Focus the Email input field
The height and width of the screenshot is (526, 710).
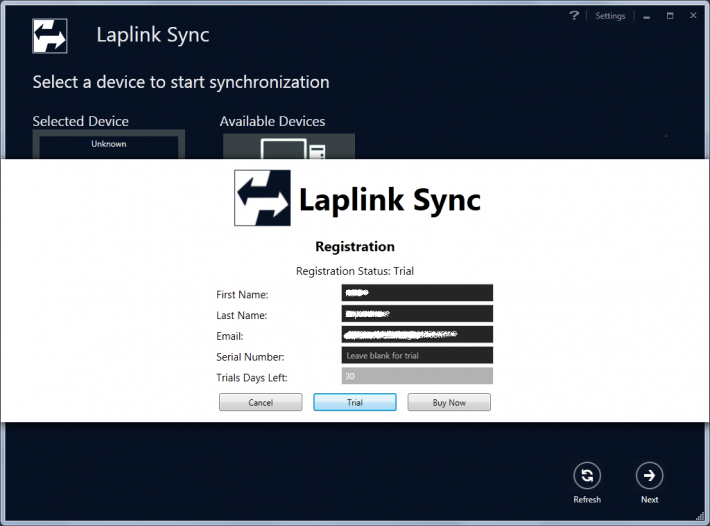[417, 335]
